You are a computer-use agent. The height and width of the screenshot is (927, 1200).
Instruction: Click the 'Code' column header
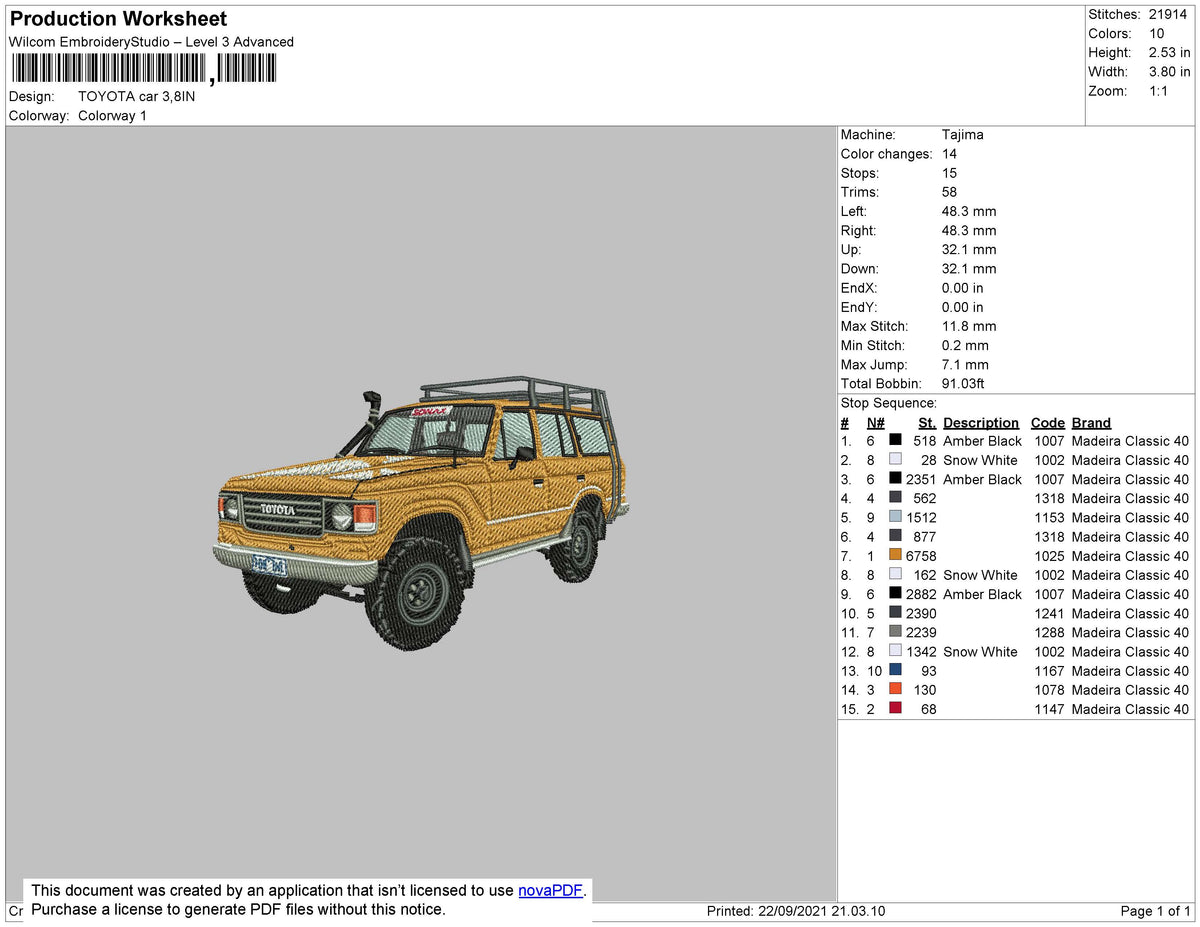click(x=1048, y=423)
